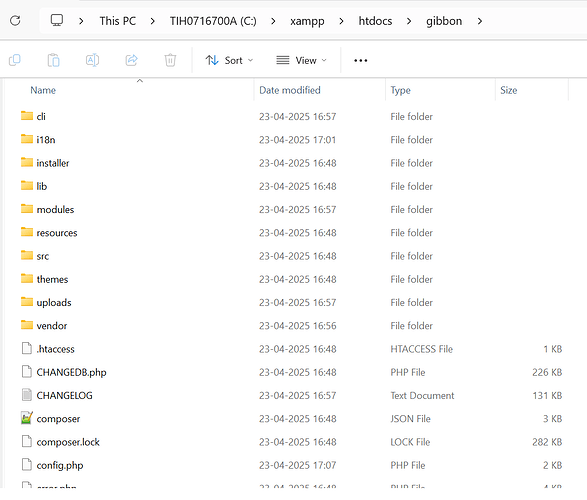
Task: Click the Rename icon in toolbar
Action: 92,60
